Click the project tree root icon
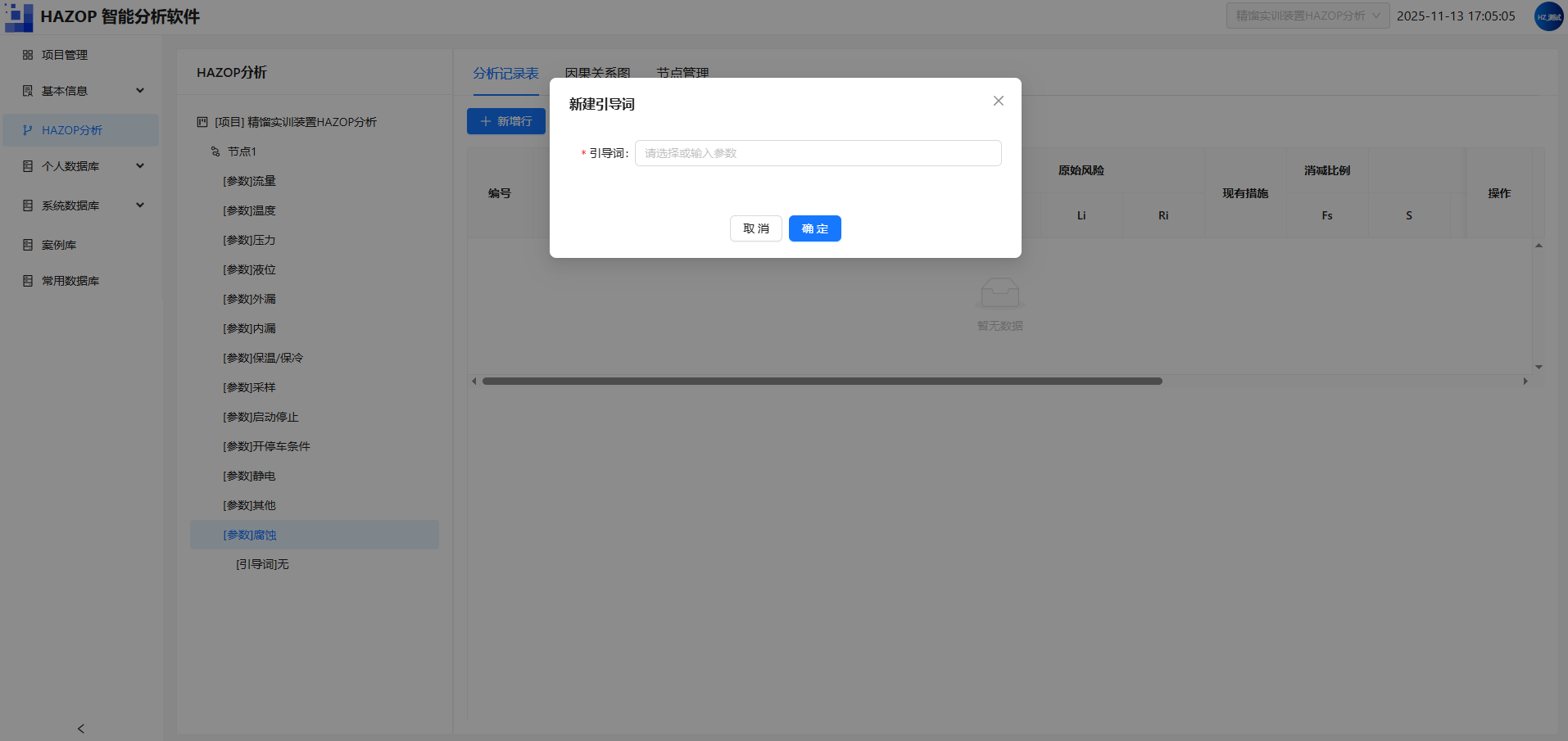The height and width of the screenshot is (741, 1568). coord(202,122)
